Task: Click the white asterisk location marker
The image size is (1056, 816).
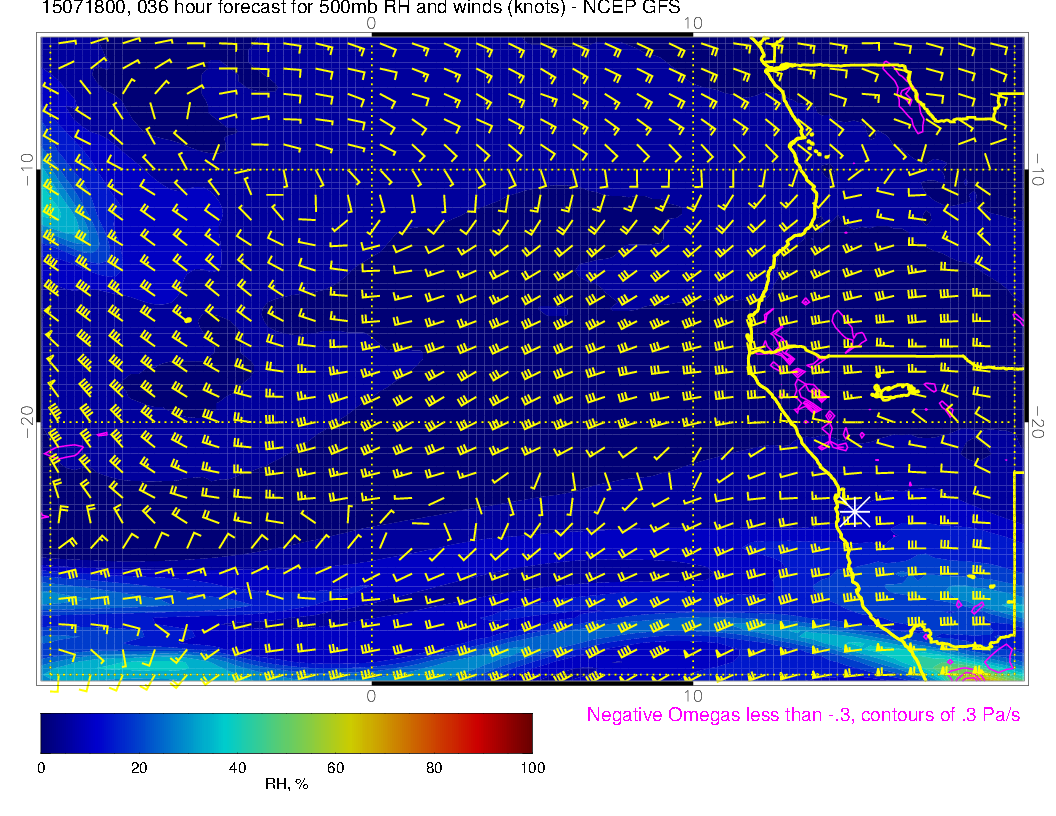Action: pos(855,512)
